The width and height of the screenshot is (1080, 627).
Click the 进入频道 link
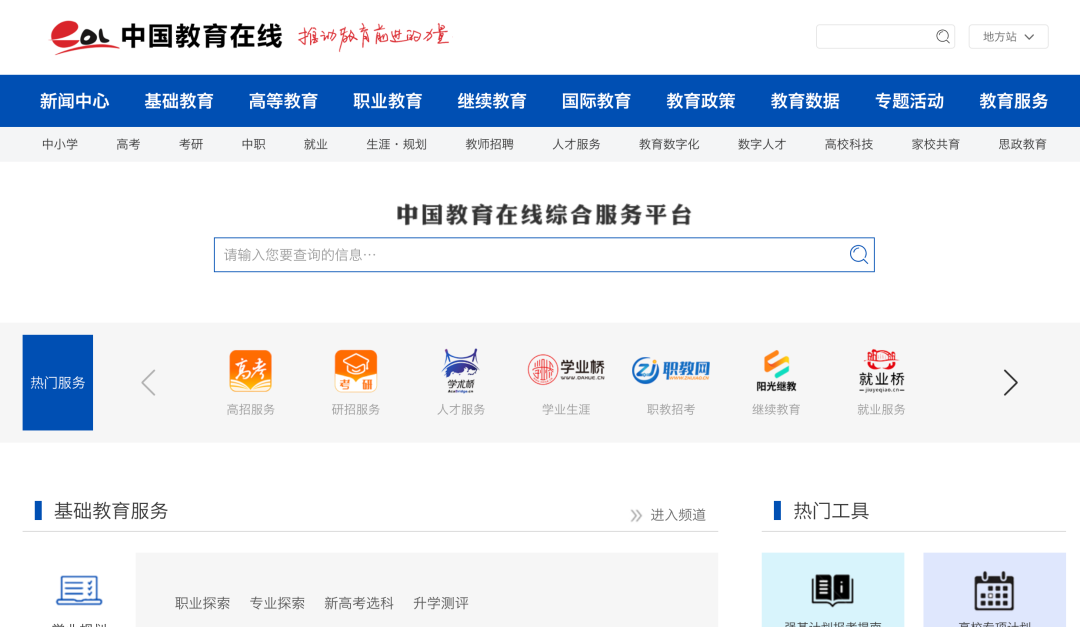tap(678, 515)
